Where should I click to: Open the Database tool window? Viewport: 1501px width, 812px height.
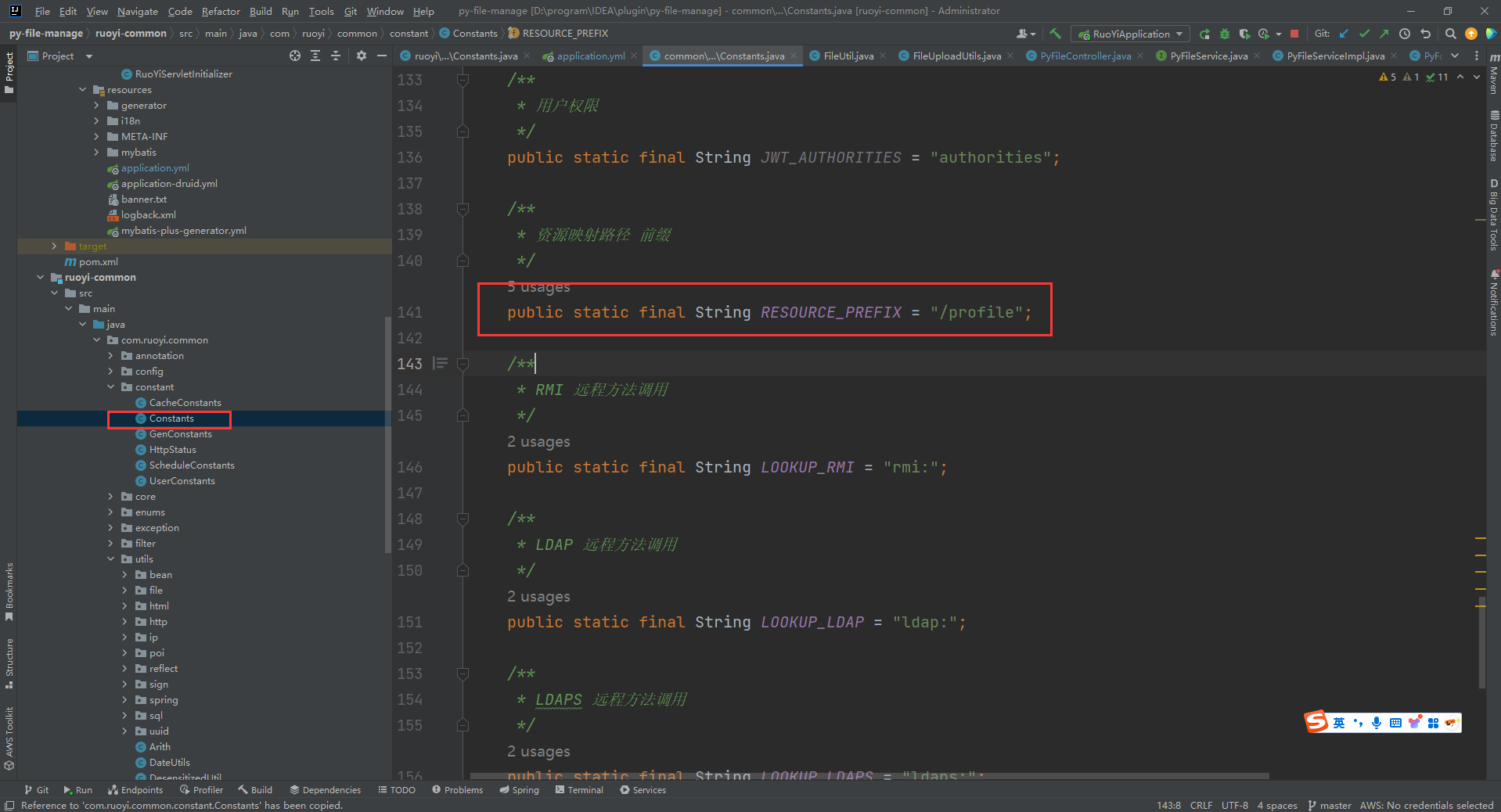(1494, 135)
